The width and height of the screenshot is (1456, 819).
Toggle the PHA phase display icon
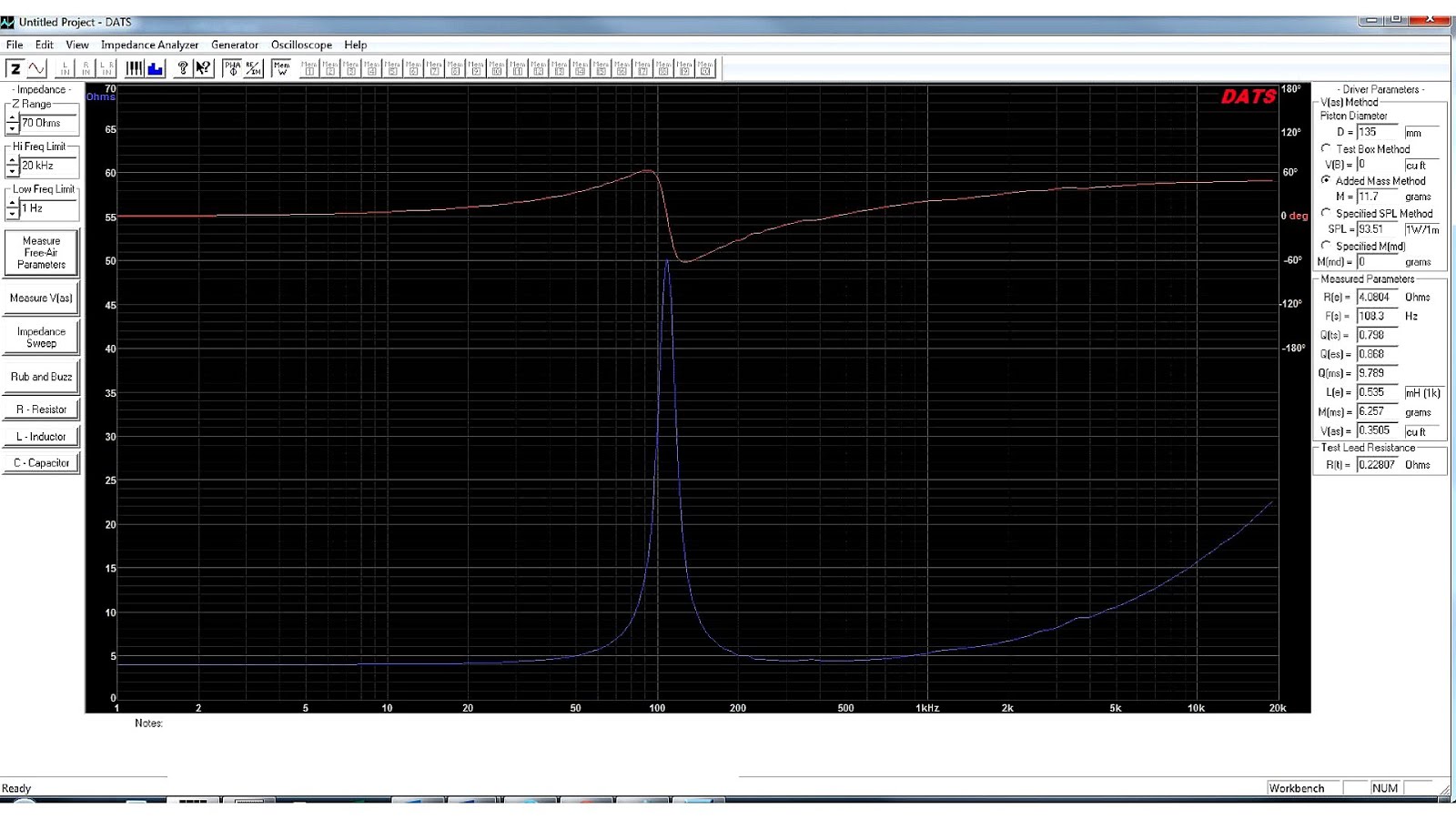pos(232,68)
